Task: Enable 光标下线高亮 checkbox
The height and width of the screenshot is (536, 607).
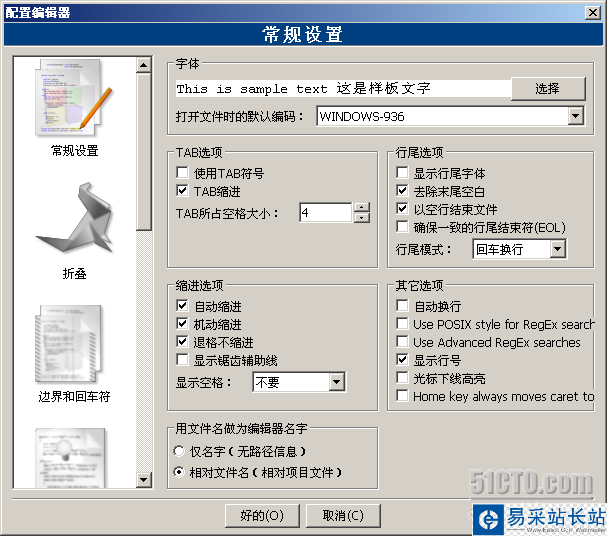Action: coord(402,377)
